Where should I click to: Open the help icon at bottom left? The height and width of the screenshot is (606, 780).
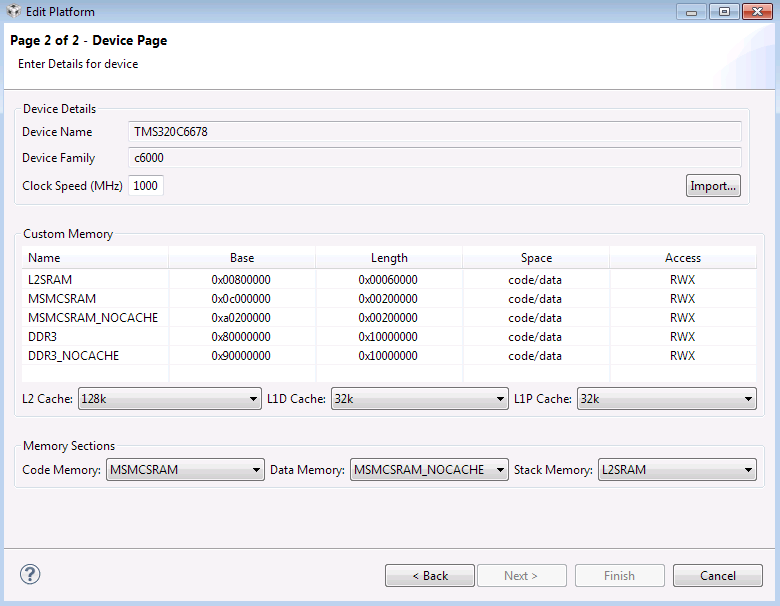[x=30, y=575]
